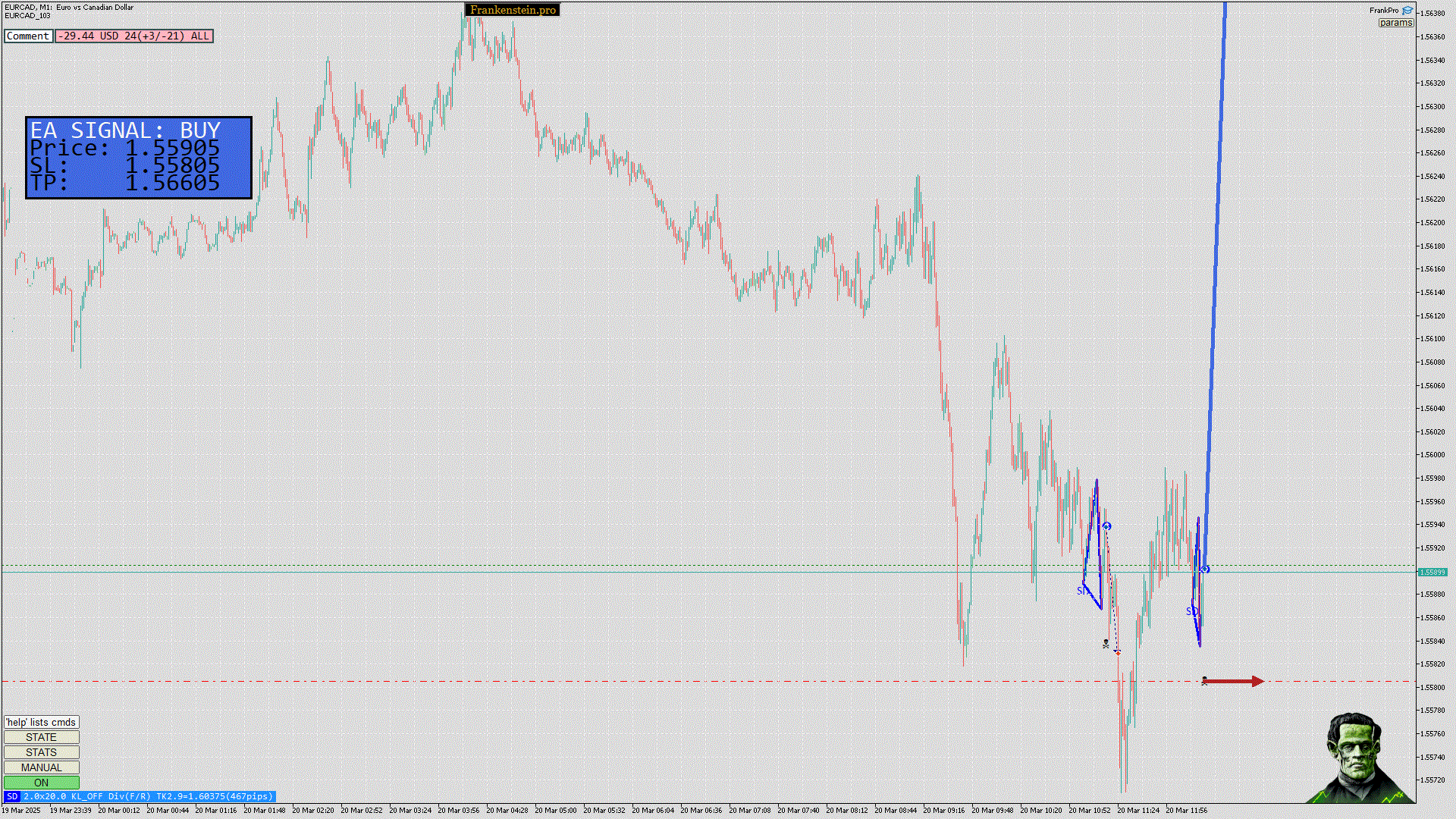This screenshot has height=819, width=1456.
Task: Click the skull marker below first trade
Action: pos(1106,644)
